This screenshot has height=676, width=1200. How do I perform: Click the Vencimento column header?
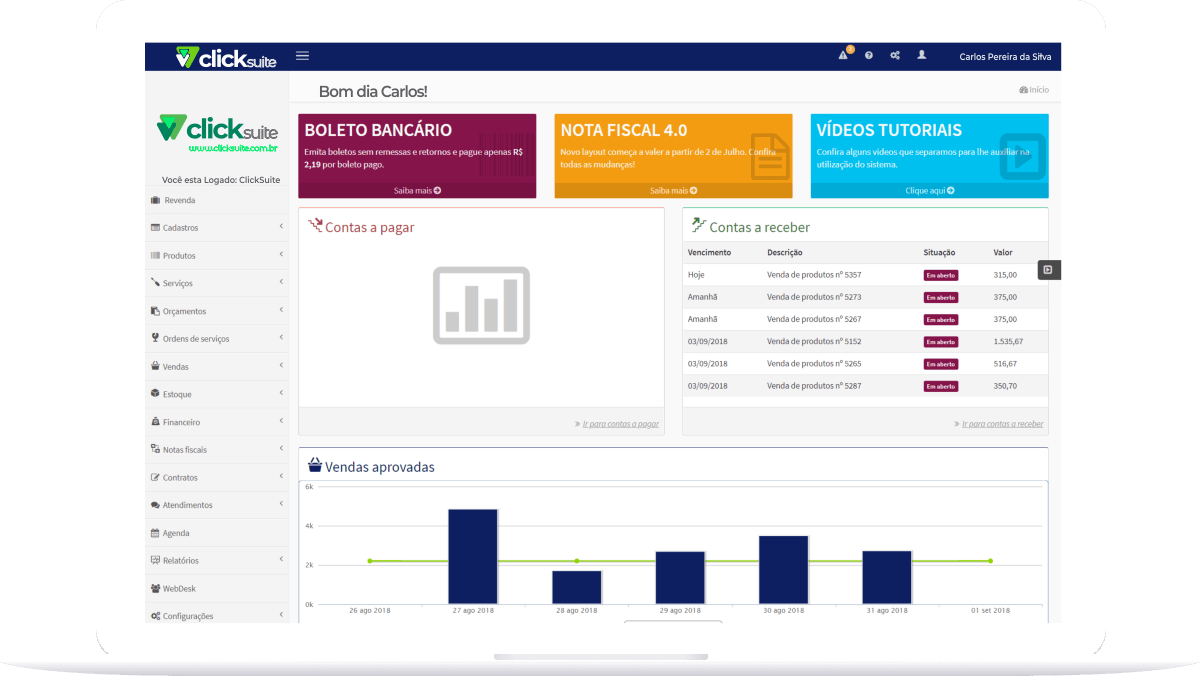709,253
